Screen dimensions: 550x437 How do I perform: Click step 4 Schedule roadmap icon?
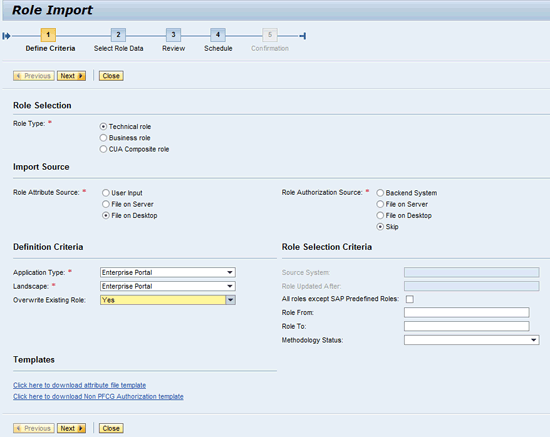(x=218, y=35)
